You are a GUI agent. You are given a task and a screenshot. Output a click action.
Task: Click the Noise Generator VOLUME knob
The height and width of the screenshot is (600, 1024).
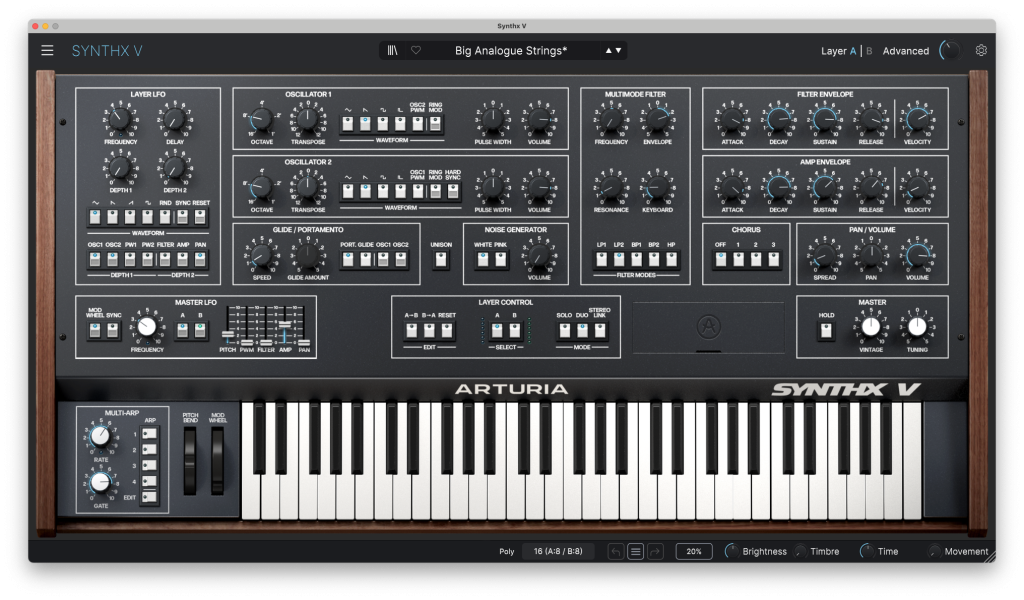pyautogui.click(x=539, y=255)
